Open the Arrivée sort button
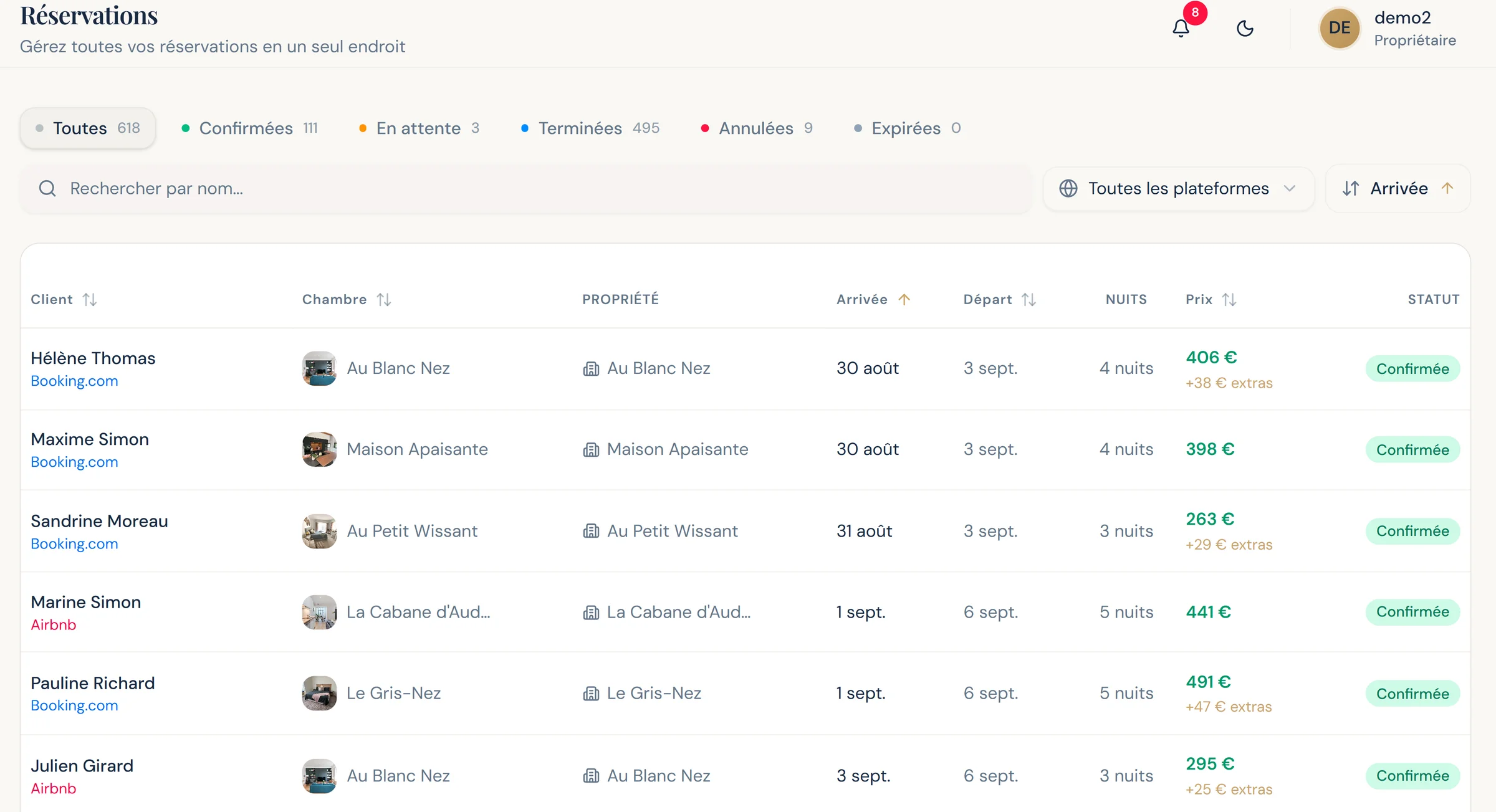 click(1398, 189)
